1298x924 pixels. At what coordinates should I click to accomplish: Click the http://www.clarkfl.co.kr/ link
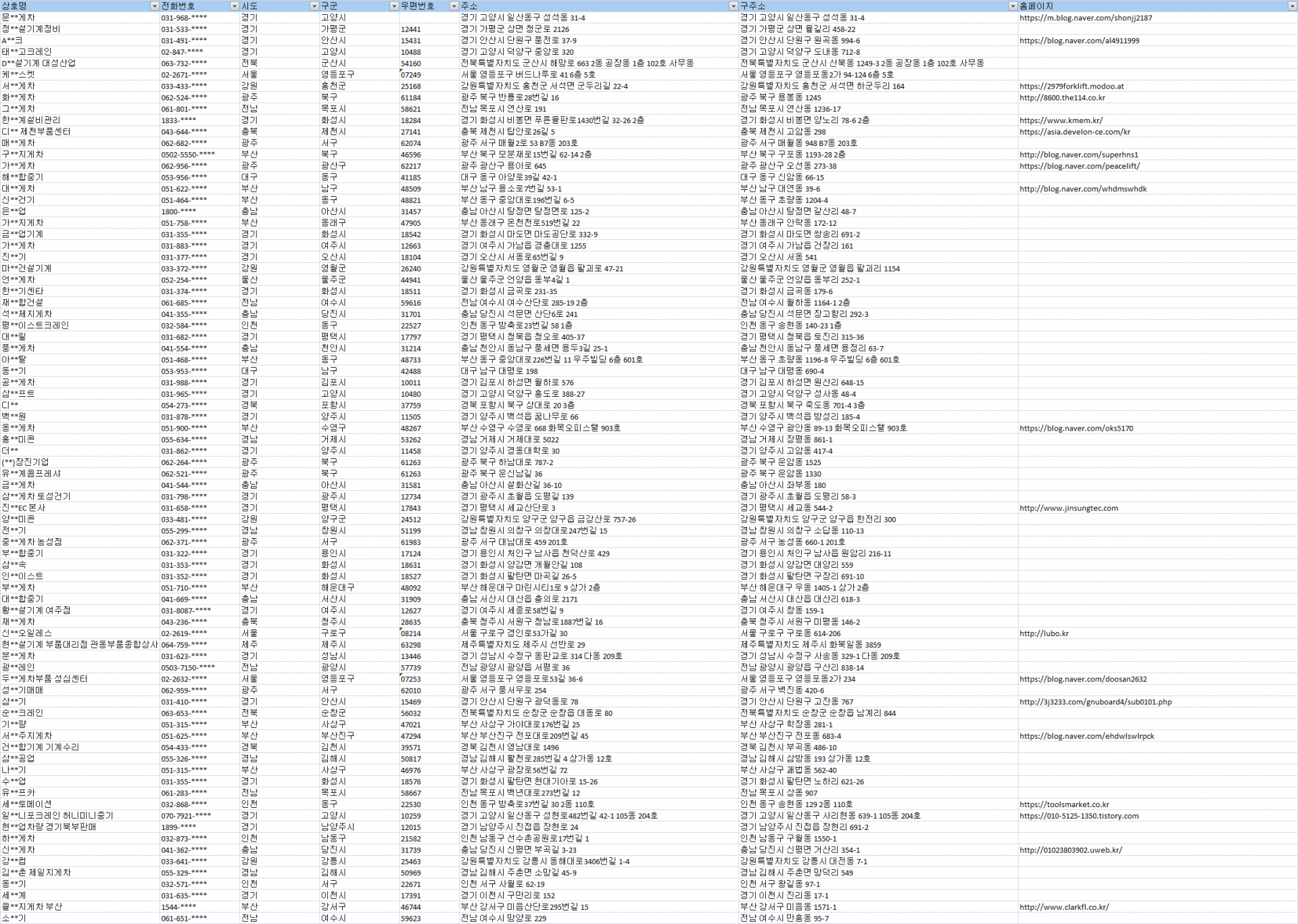pyautogui.click(x=1064, y=907)
